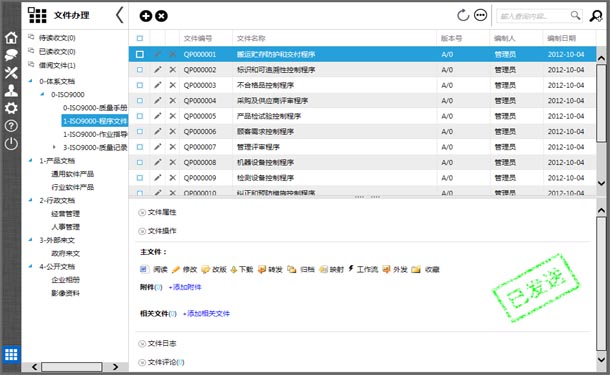Click the 阅读 read action icon
Image resolution: width=610 pixels, height=375 pixels.
pyautogui.click(x=154, y=269)
